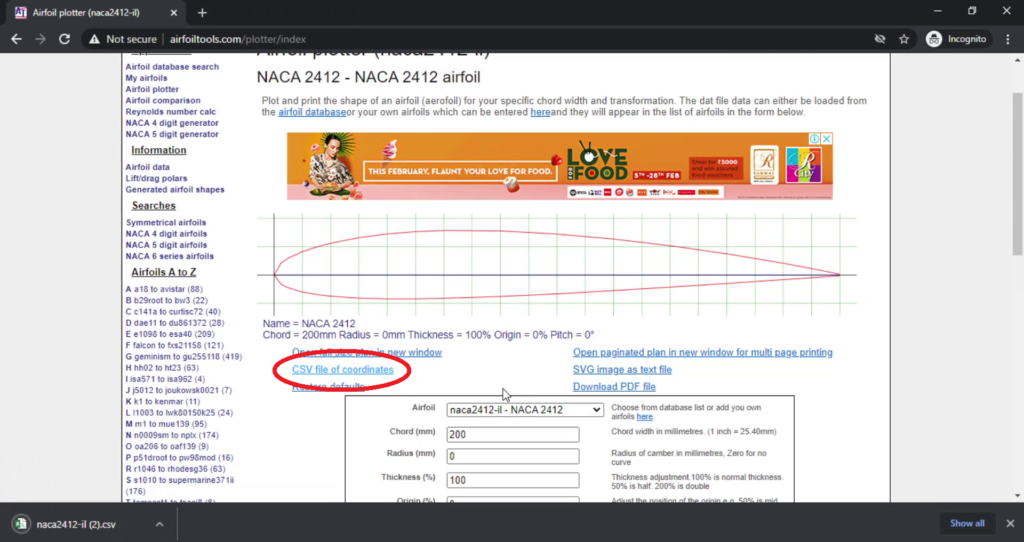Open B b29root to bw3 (22) list
The width and height of the screenshot is (1024, 542).
(167, 300)
